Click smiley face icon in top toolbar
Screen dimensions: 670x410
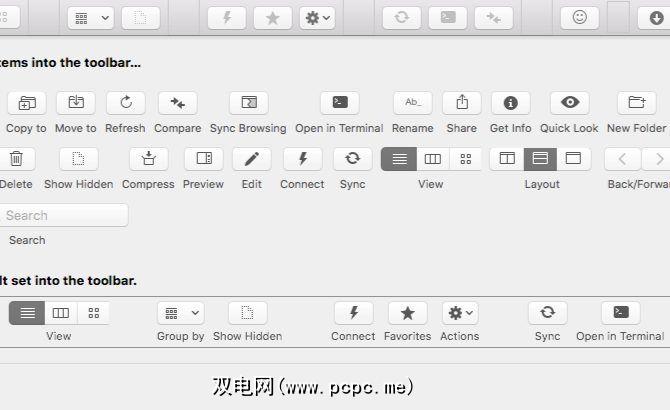coord(580,18)
